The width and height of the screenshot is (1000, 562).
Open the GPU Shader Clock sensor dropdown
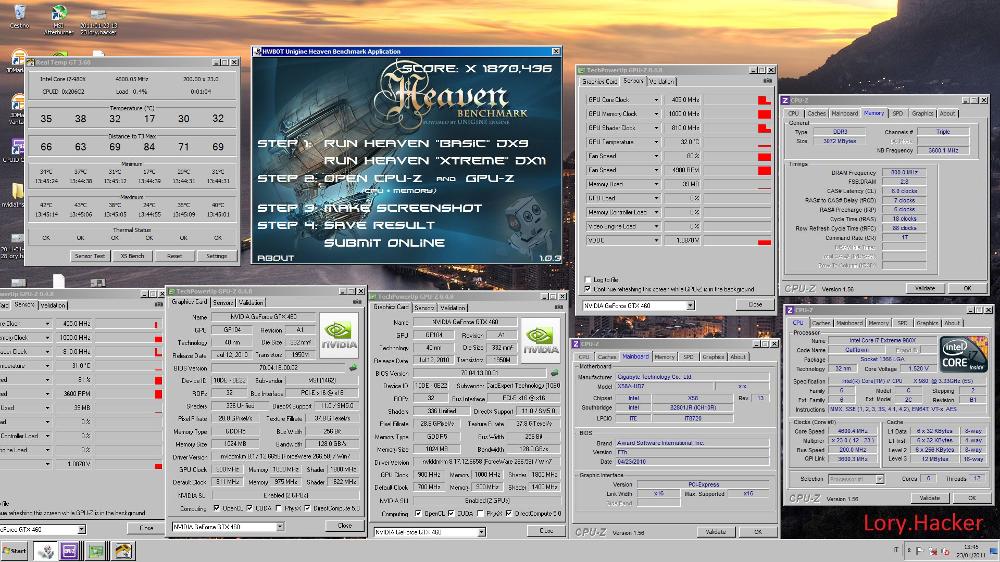tap(656, 128)
